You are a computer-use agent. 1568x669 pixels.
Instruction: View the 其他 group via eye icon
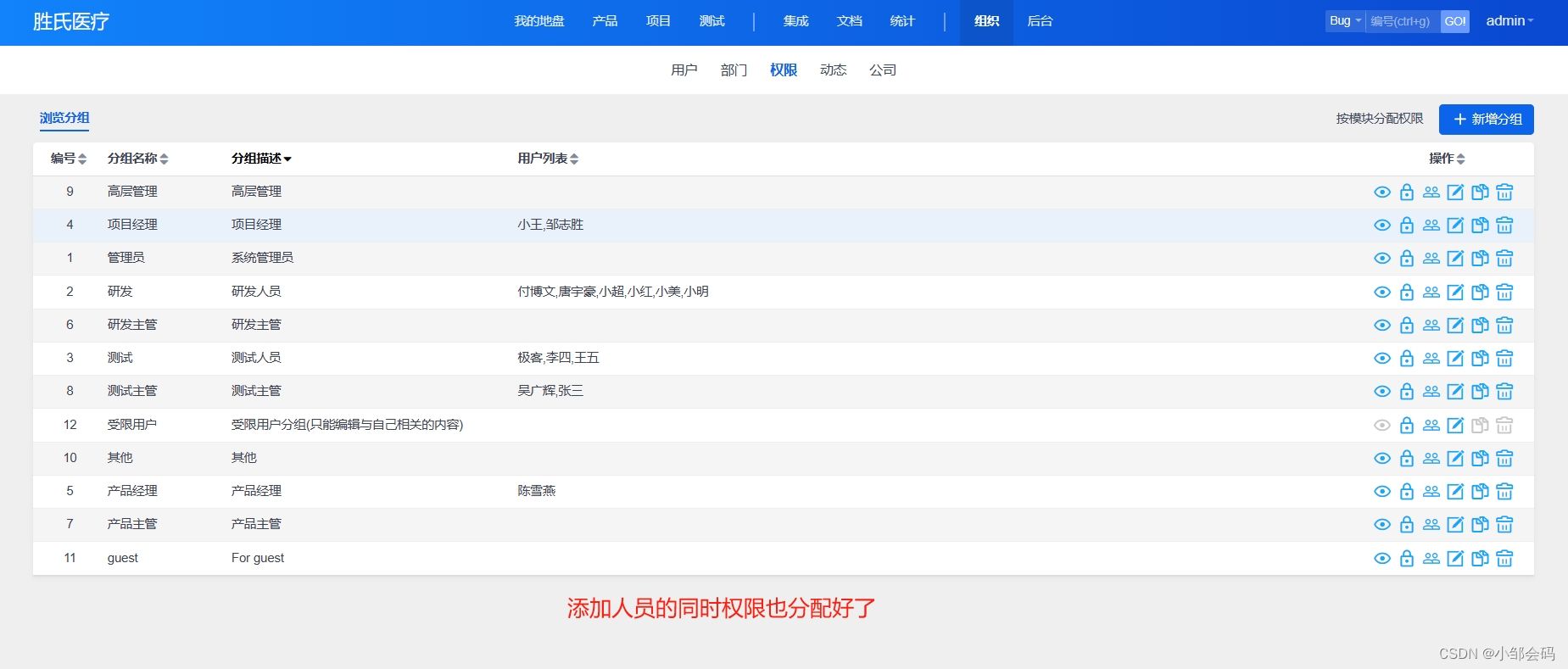coord(1382,459)
